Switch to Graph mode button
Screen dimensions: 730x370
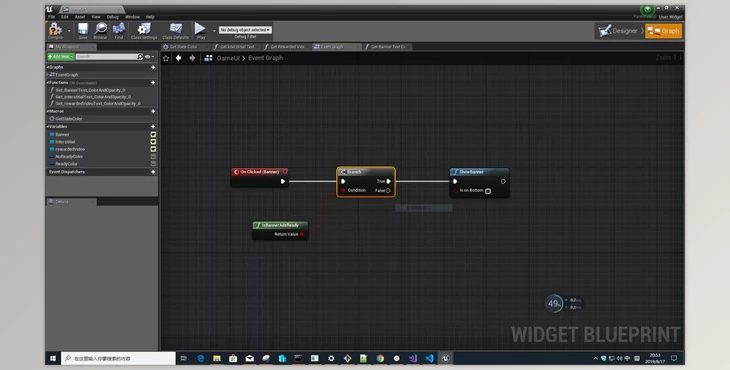663,31
